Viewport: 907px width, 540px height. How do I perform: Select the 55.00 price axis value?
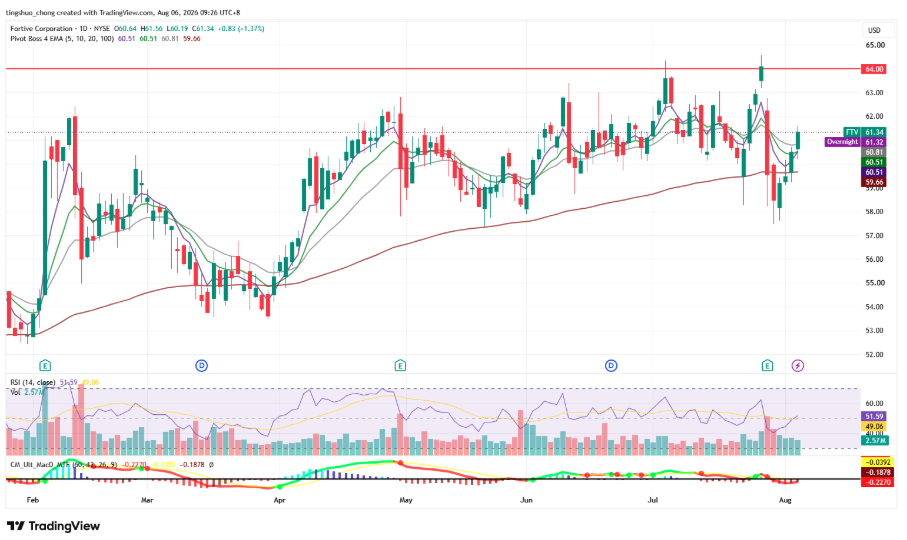(x=875, y=283)
